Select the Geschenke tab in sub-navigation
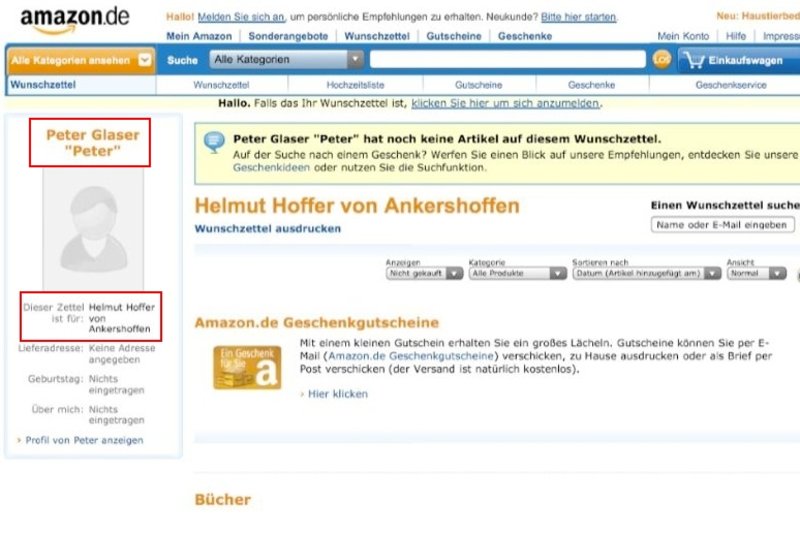This screenshot has height=534, width=800. pos(591,85)
